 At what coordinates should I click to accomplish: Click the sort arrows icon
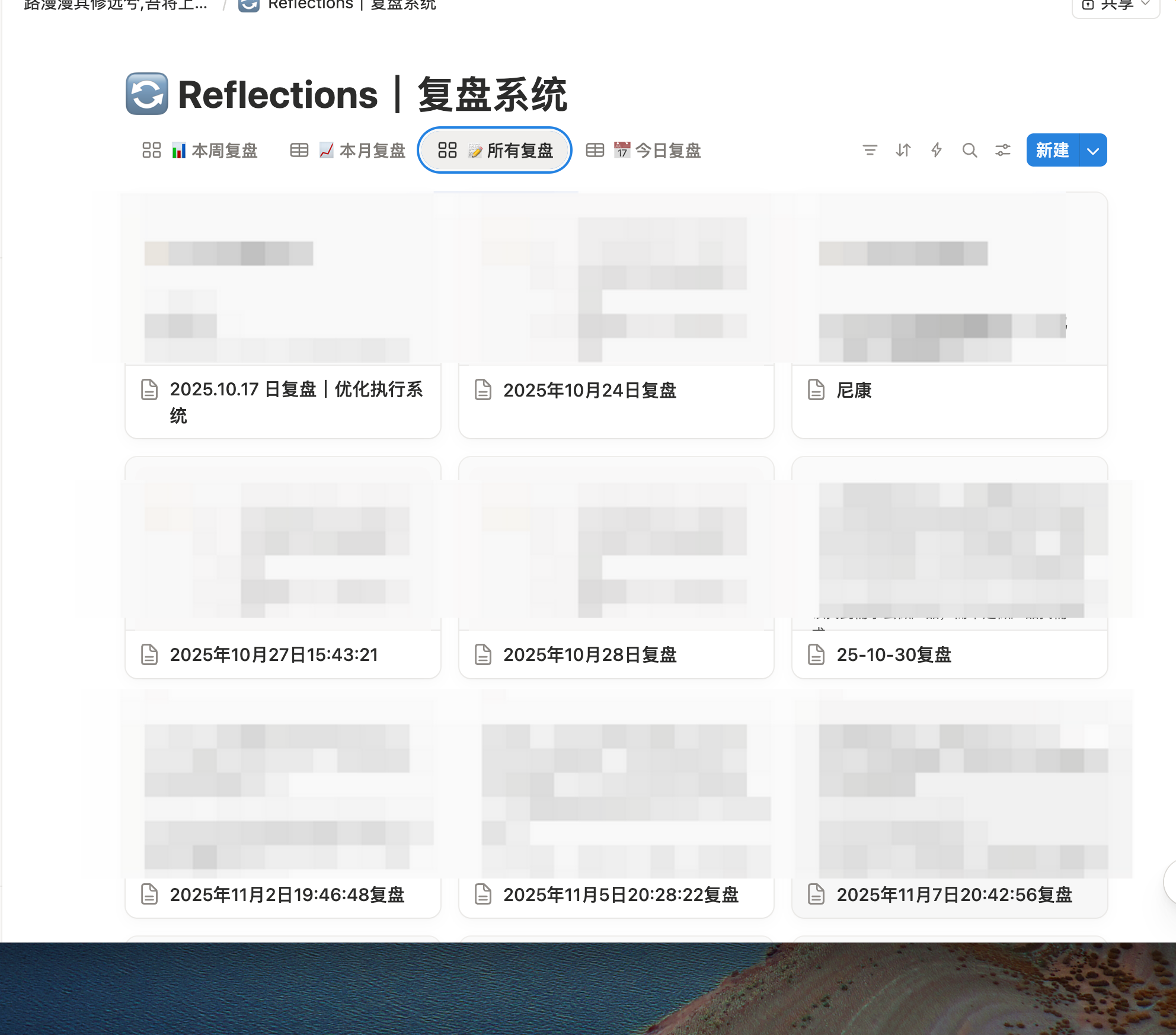click(x=903, y=151)
